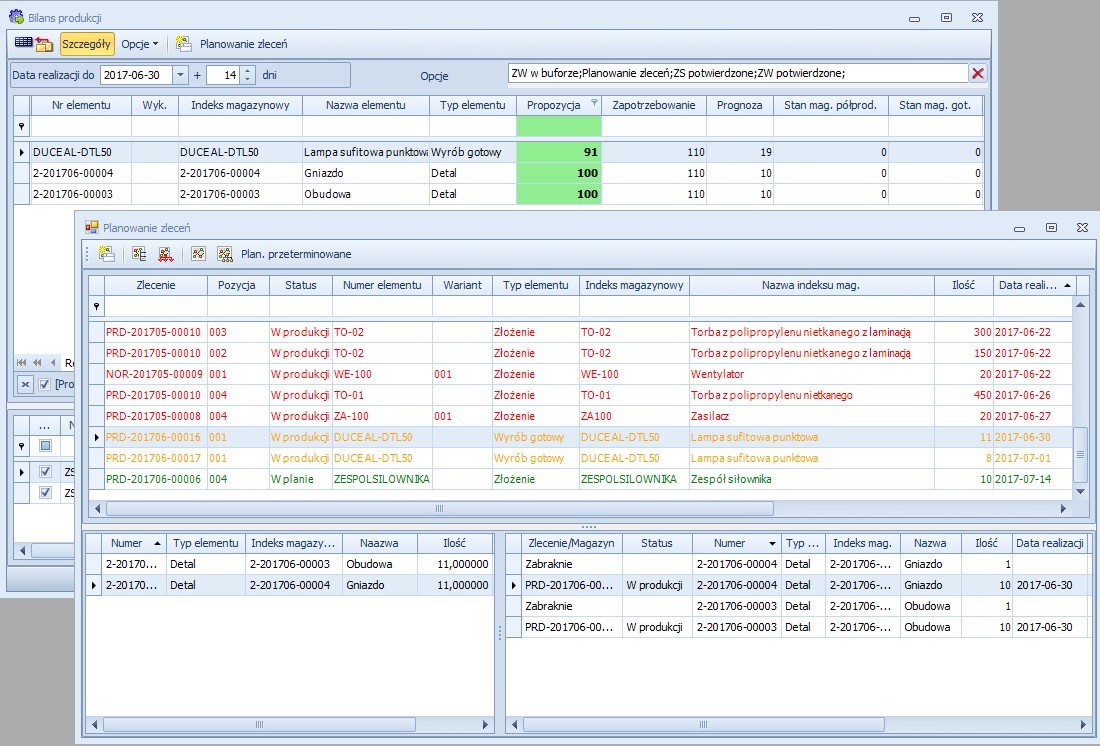Click Plan. przeterminowane toolbar item

point(296,254)
